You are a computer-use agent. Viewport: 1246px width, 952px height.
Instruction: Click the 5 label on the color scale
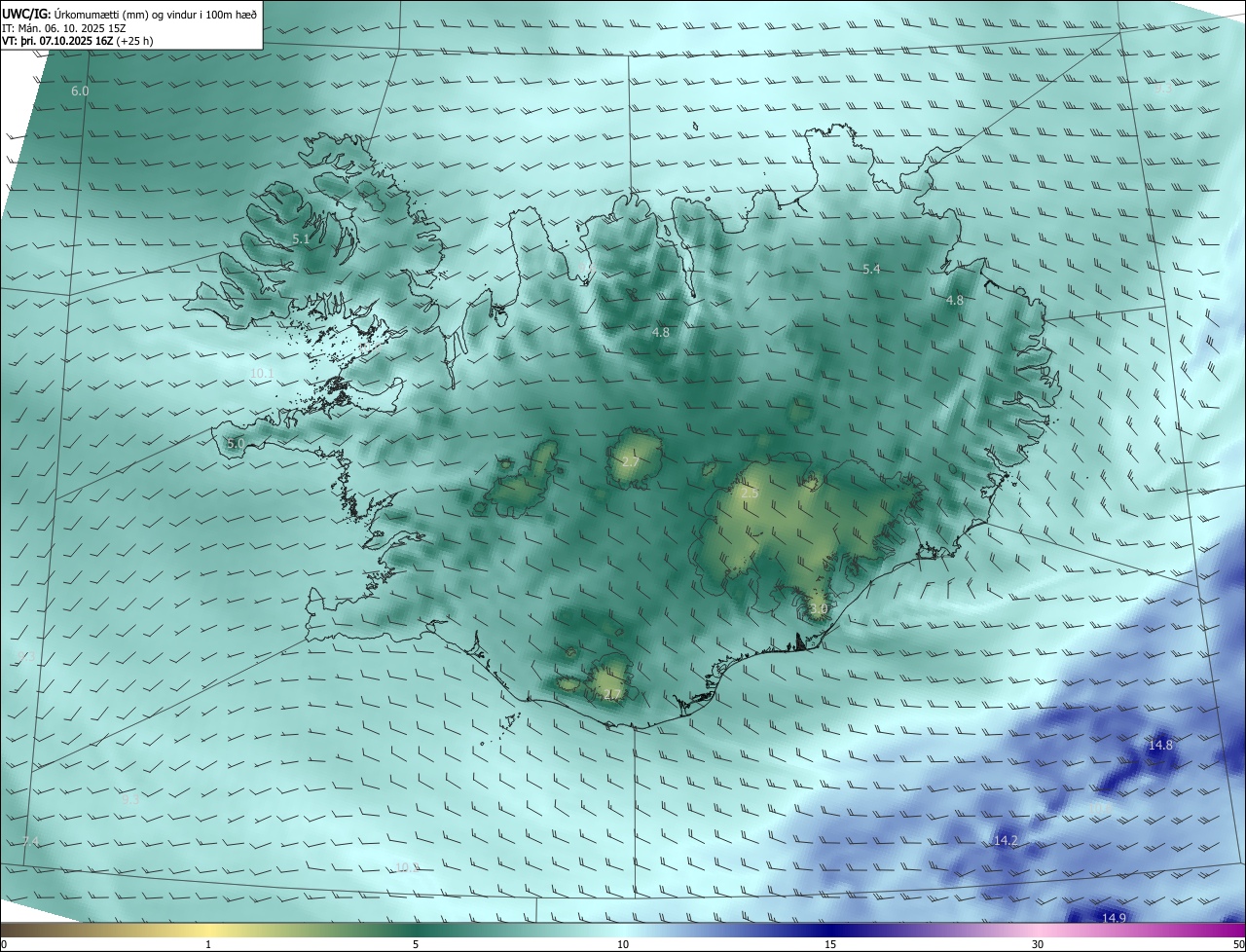click(x=416, y=944)
